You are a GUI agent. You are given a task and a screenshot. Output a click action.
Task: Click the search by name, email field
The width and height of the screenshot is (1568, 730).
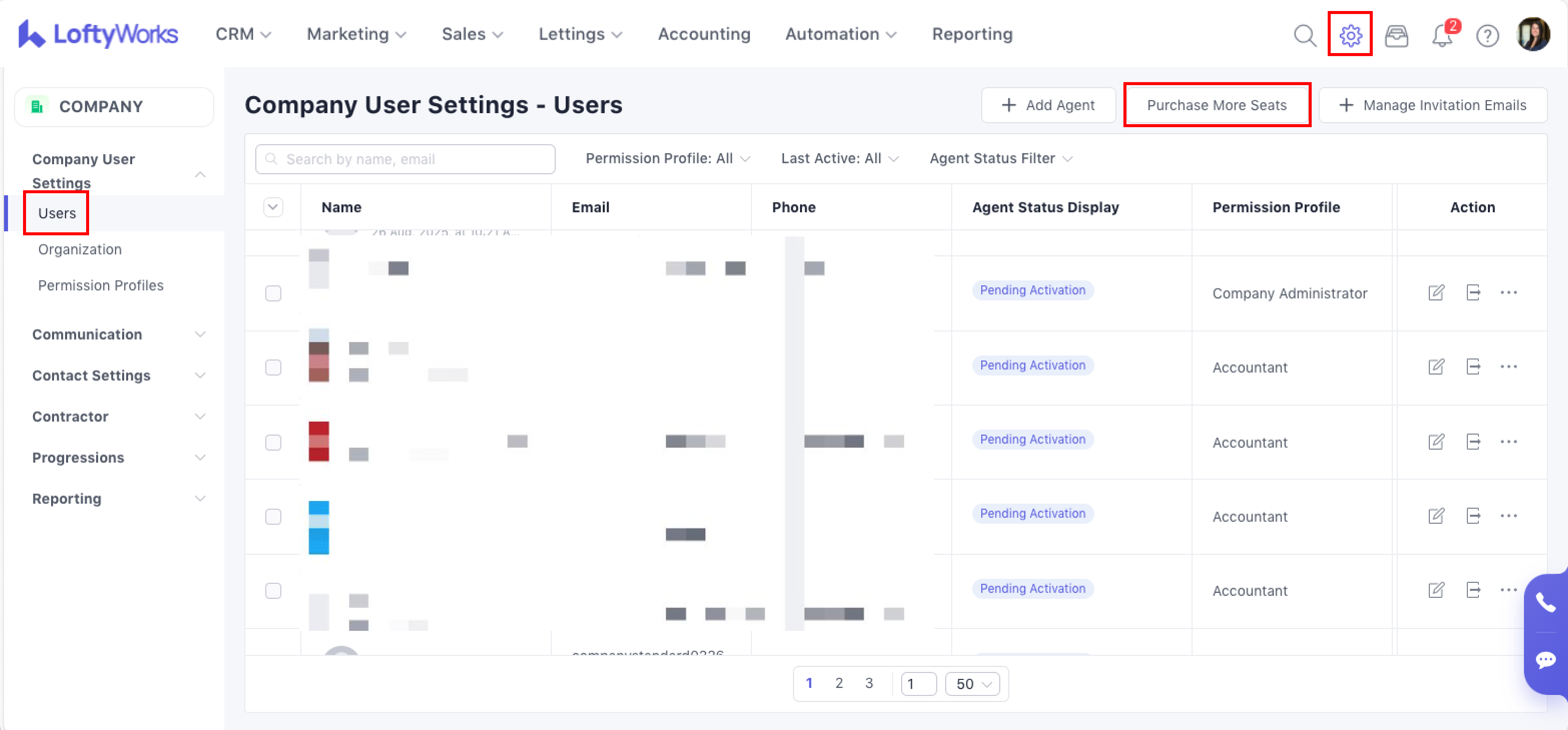click(405, 160)
